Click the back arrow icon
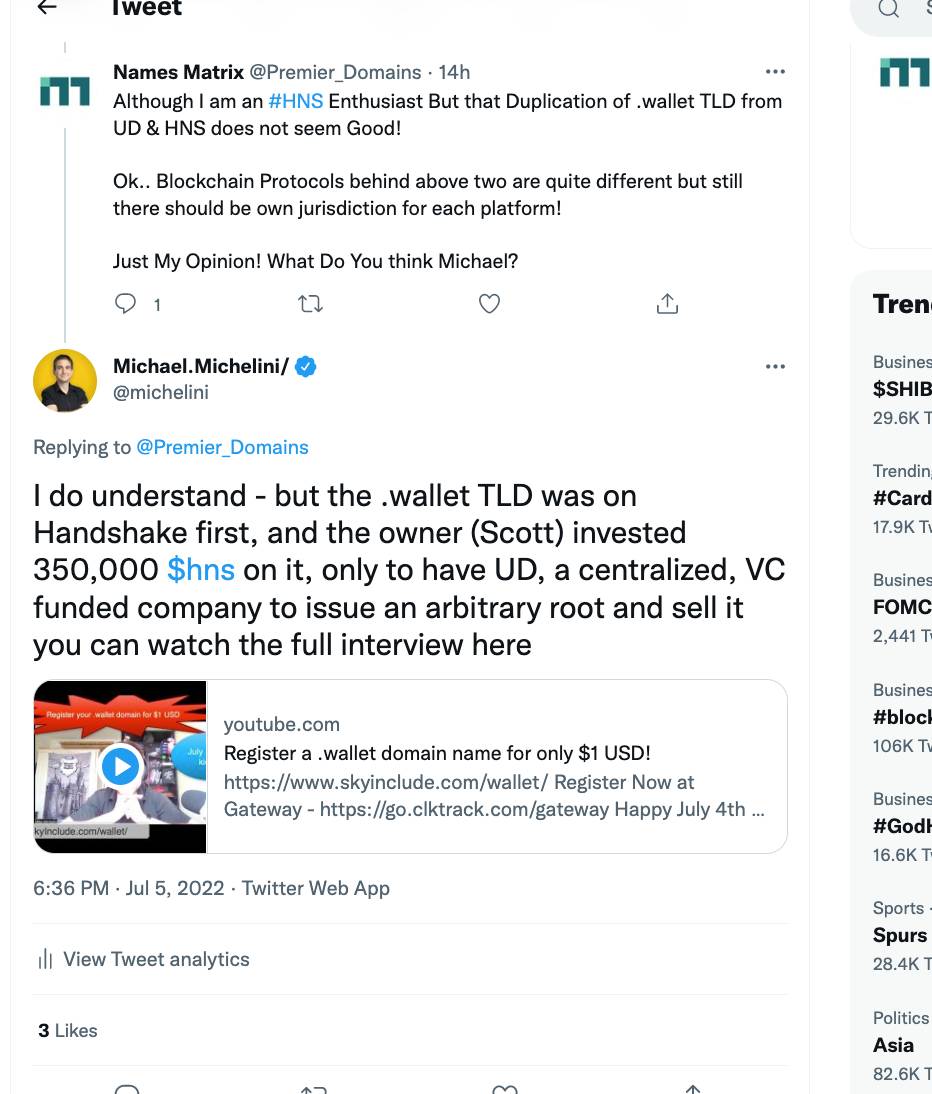 point(46,8)
